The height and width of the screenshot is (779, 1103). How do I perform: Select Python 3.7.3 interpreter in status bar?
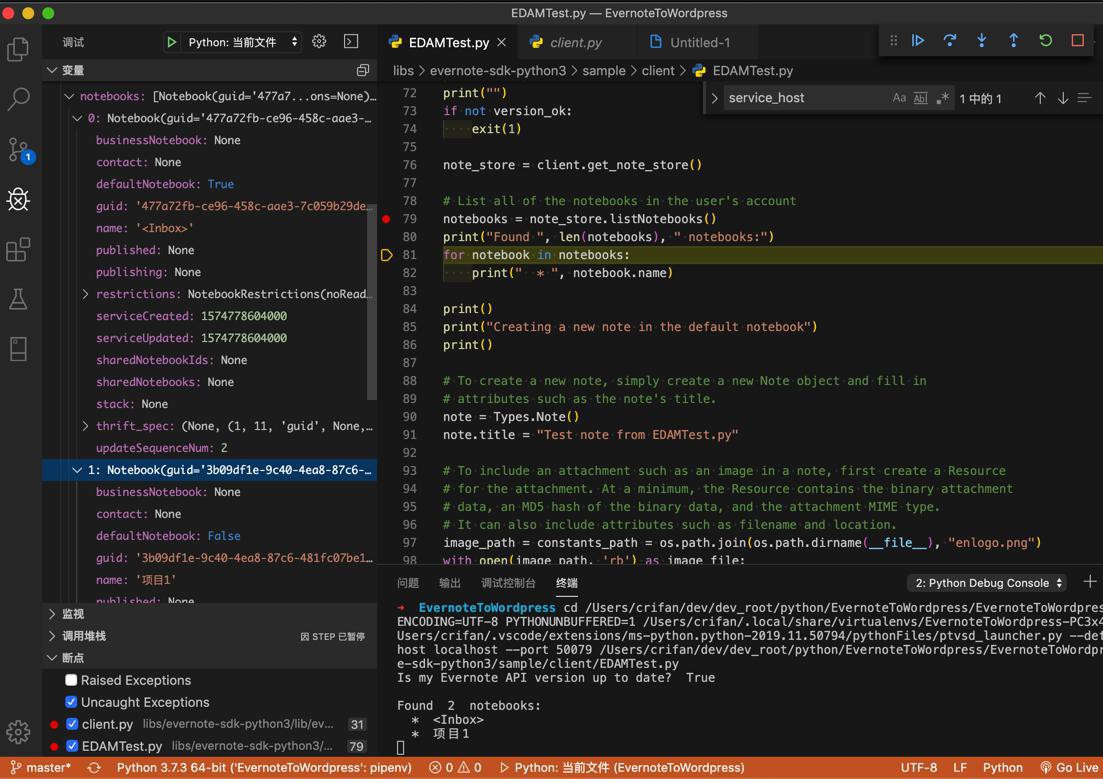[x=264, y=768]
